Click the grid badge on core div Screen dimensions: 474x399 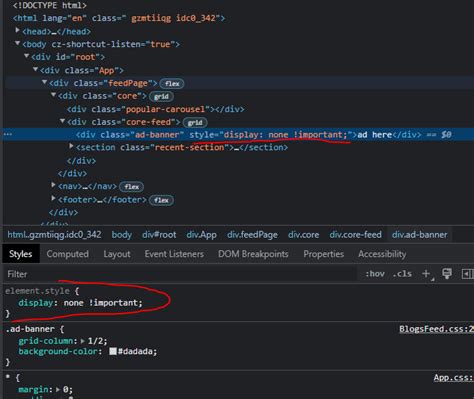point(161,97)
